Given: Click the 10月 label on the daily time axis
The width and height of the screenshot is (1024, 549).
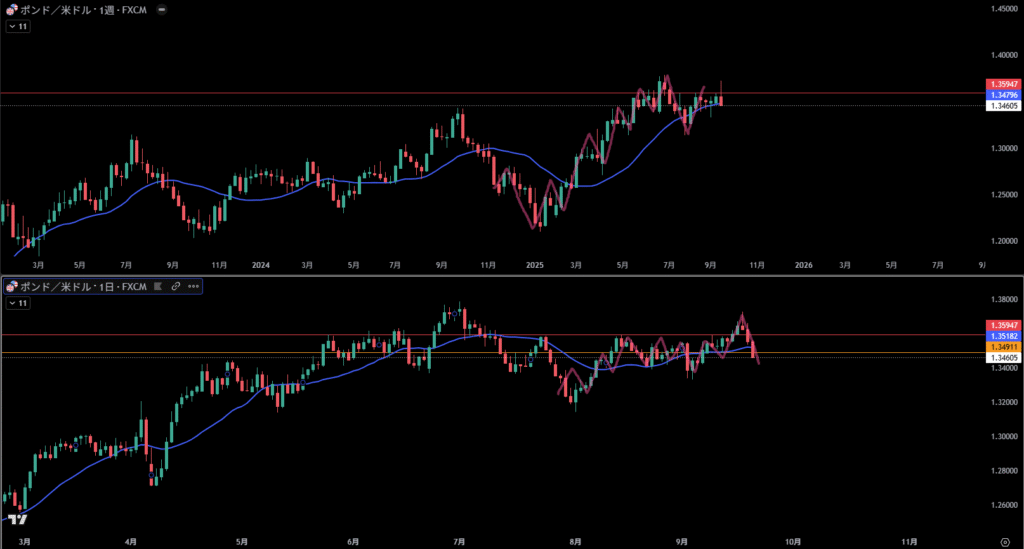Looking at the screenshot, I should [792, 540].
